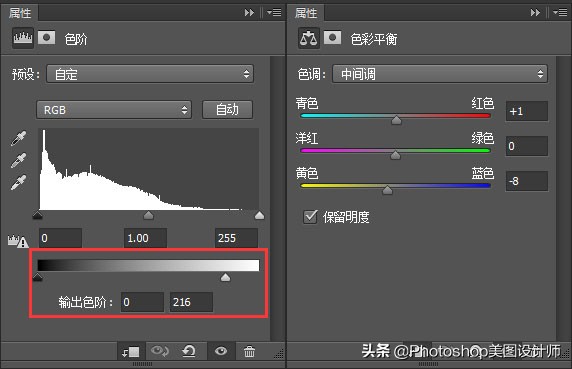
Task: Open Levels panel flyout menu
Action: [x=274, y=13]
